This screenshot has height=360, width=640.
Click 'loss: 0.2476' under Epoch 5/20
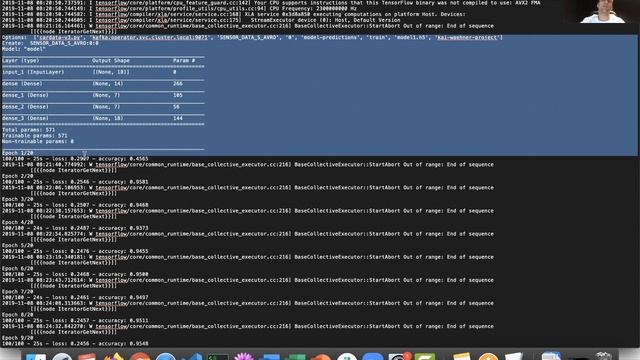[x=71, y=251]
